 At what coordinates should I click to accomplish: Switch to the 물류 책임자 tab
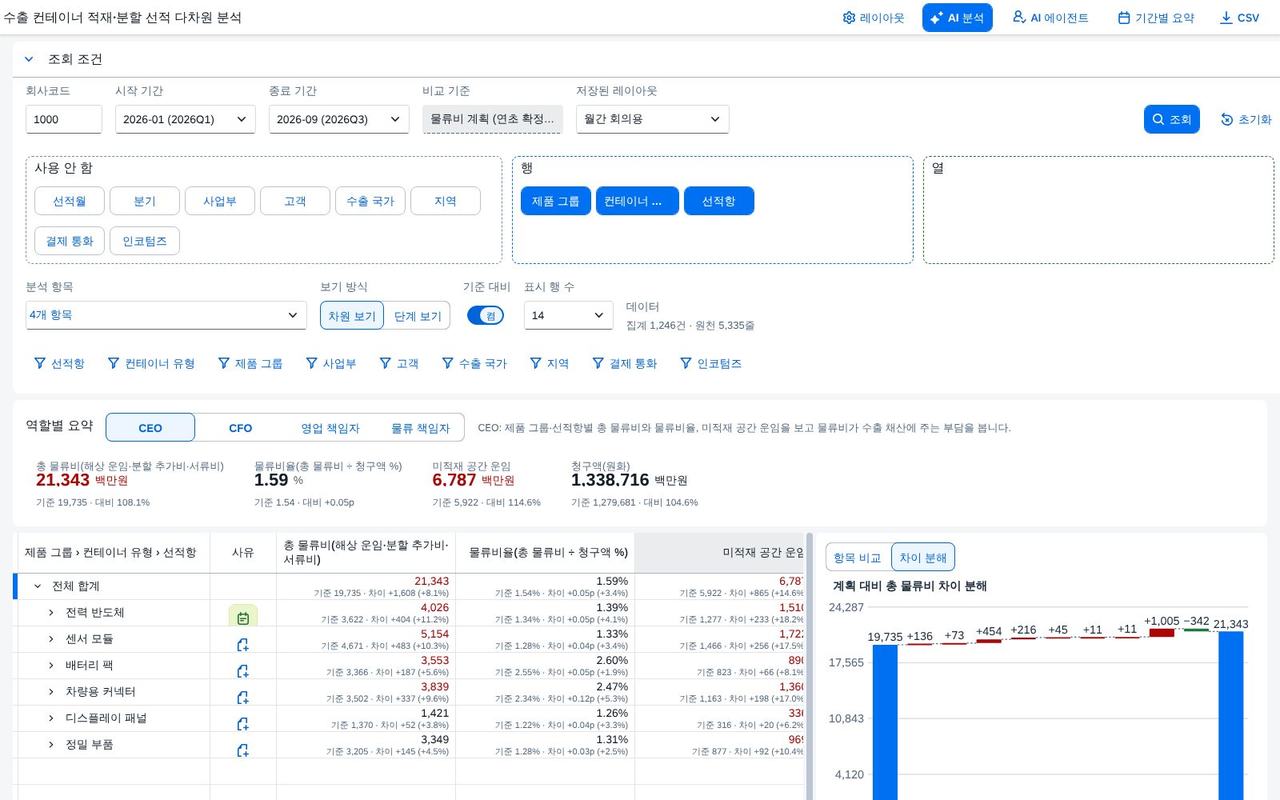click(x=420, y=428)
